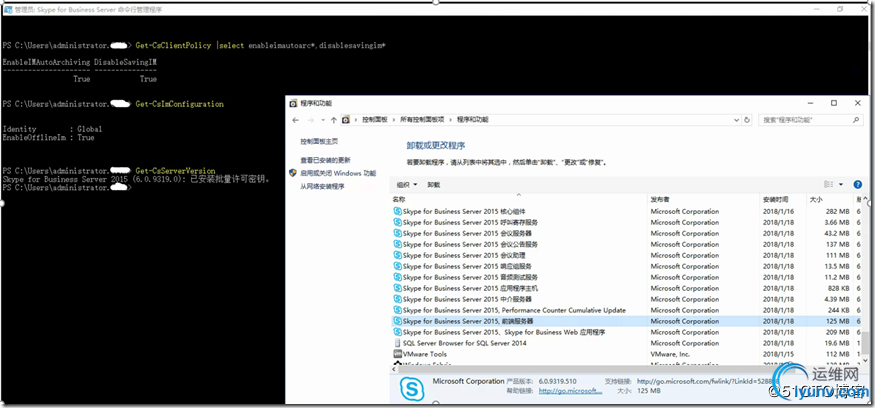Click 2018/1/16 date of 核心组件 row

point(778,212)
